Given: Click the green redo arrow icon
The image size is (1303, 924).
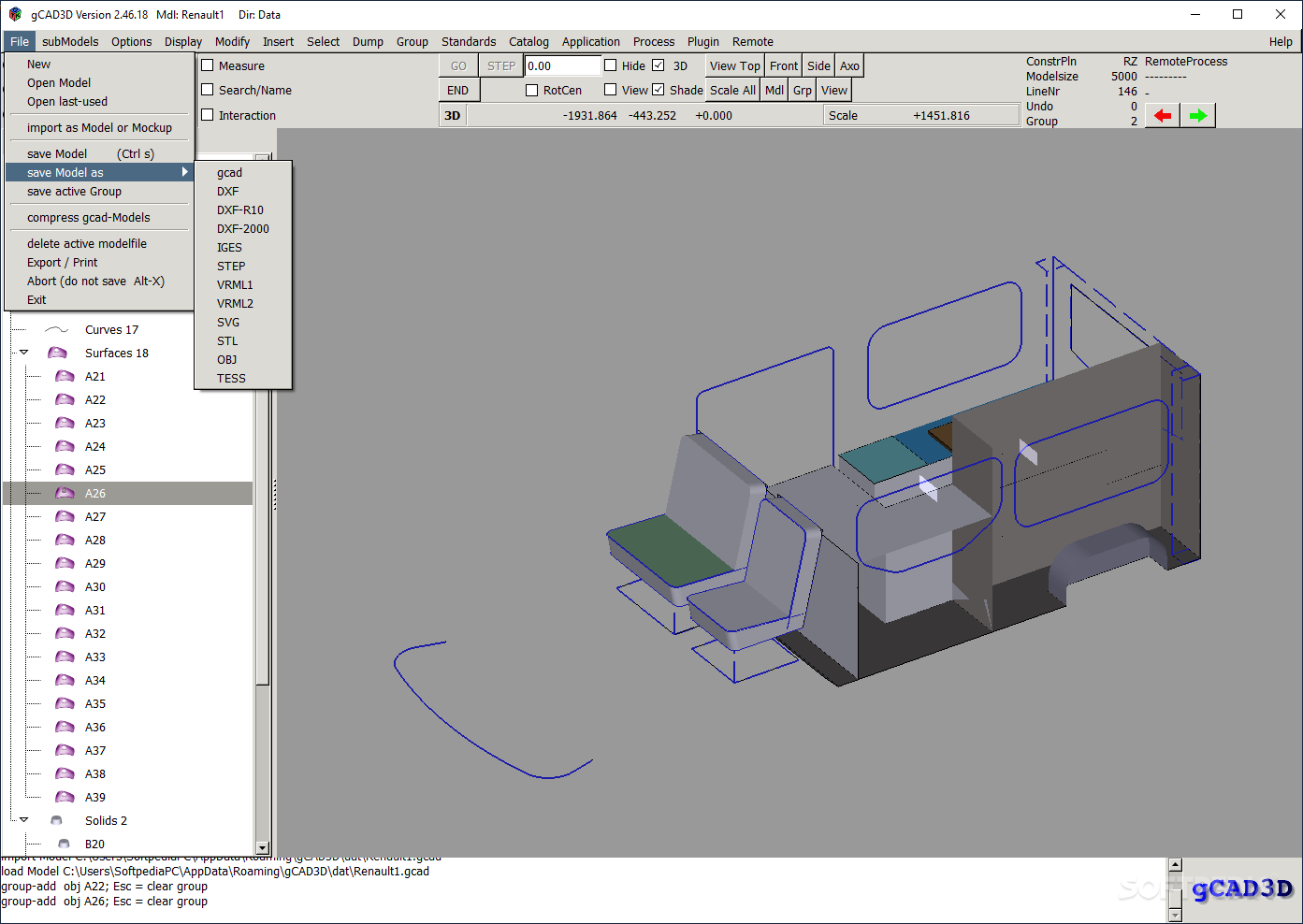Looking at the screenshot, I should tap(1197, 116).
